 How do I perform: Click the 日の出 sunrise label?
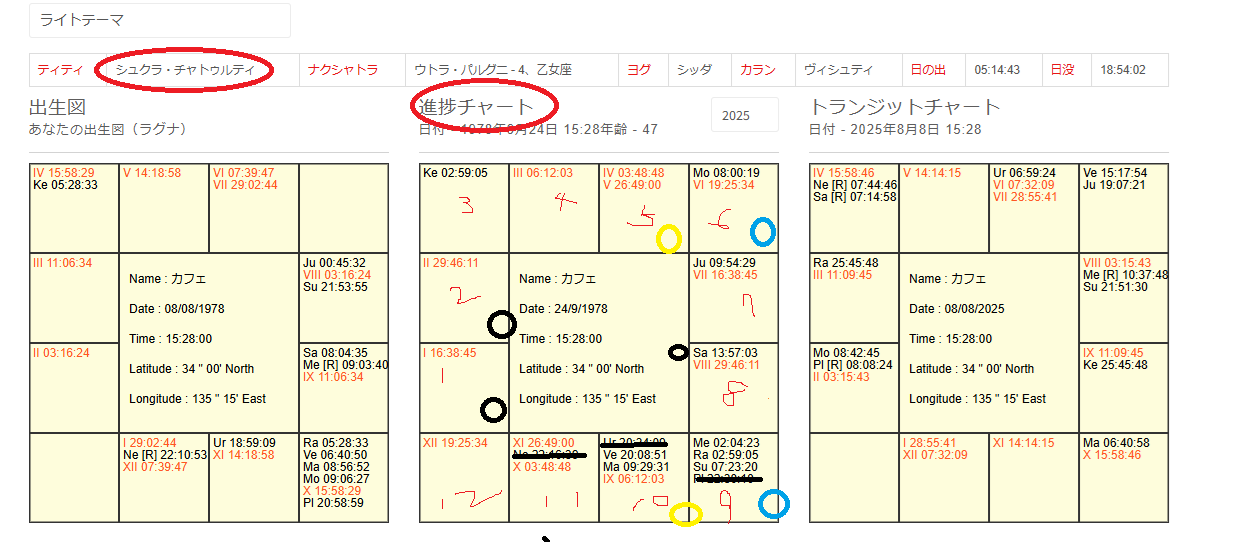point(927,70)
